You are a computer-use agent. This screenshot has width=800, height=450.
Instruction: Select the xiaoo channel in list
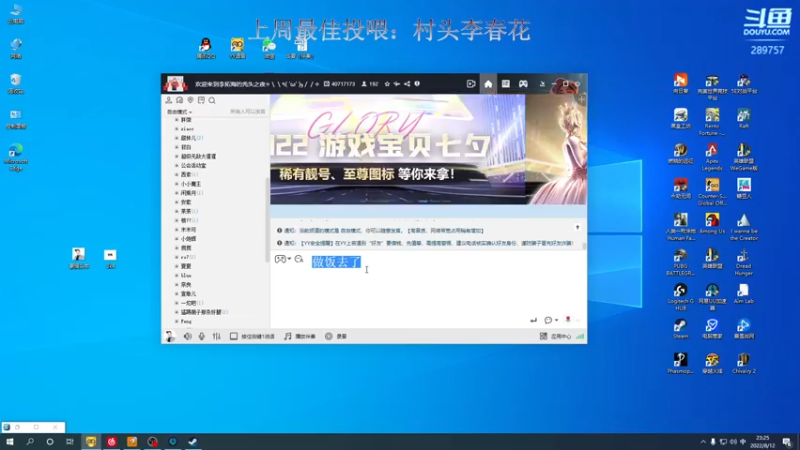[187, 129]
